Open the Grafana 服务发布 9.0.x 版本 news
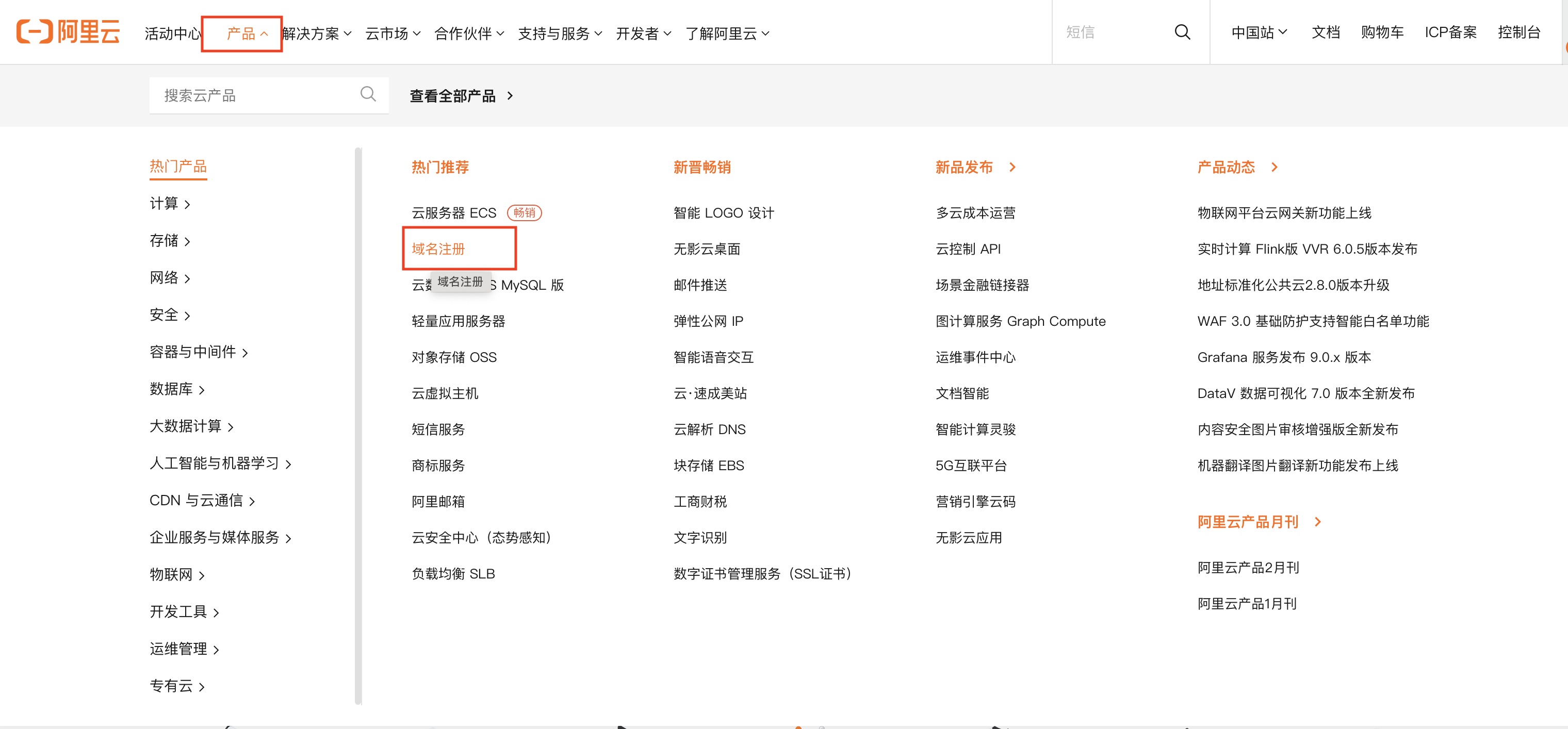1568x729 pixels. click(x=1284, y=357)
